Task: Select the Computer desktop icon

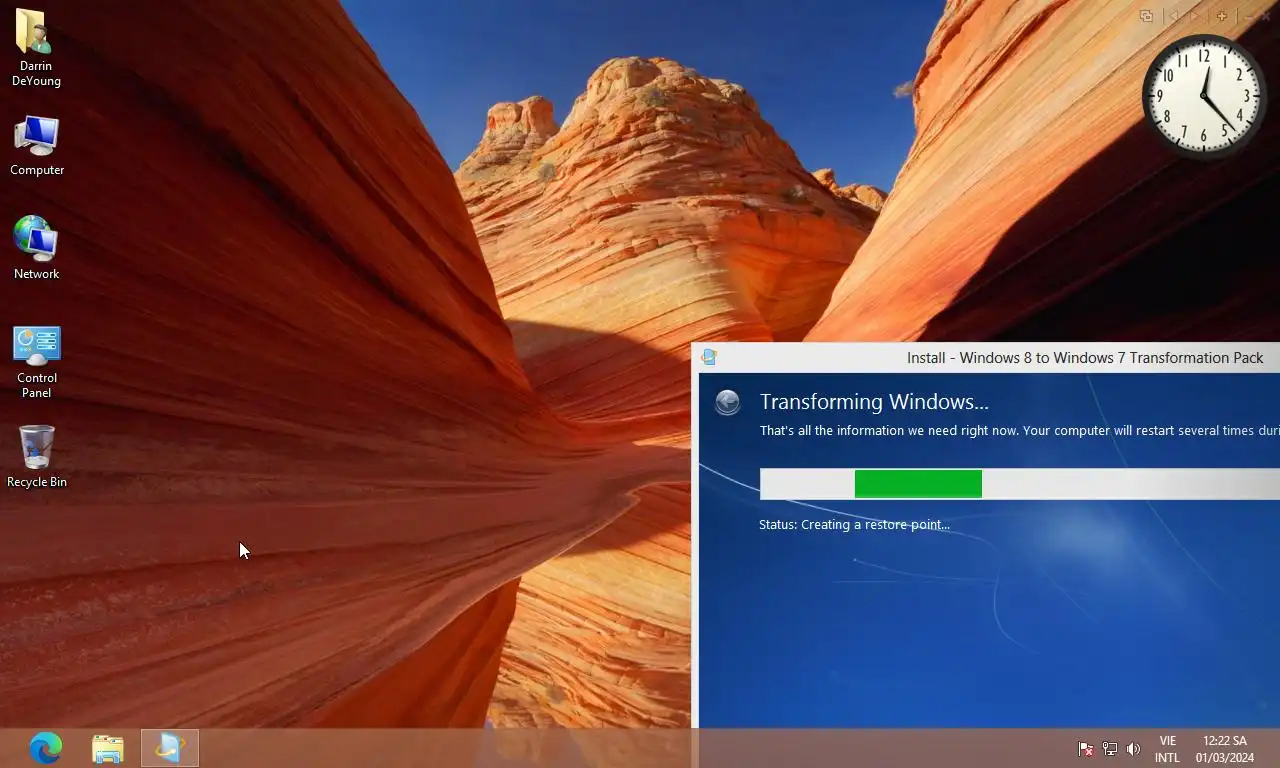Action: pyautogui.click(x=37, y=146)
